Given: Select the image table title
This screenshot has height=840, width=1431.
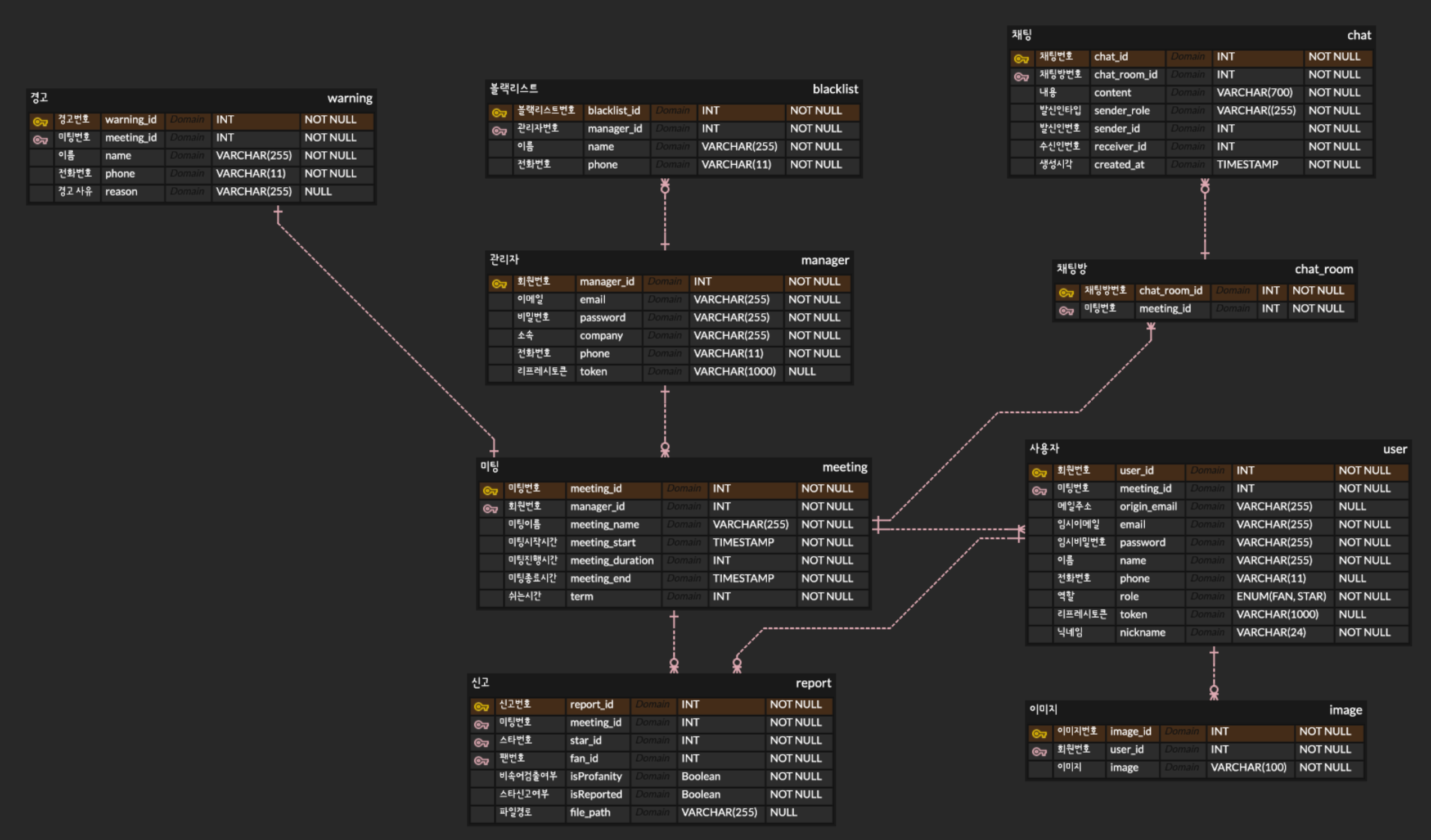Looking at the screenshot, I should tap(1345, 710).
